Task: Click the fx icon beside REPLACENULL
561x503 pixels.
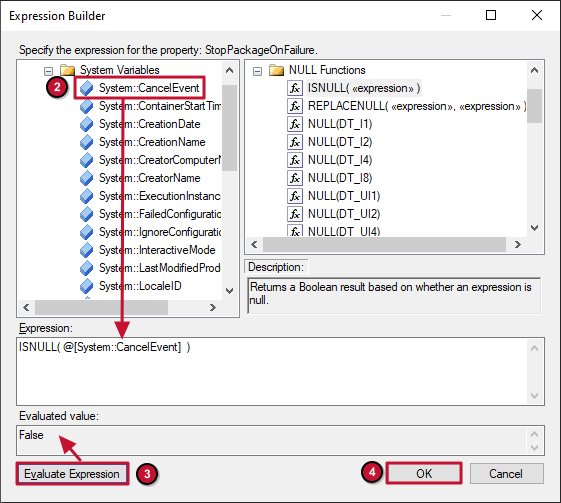Action: (x=295, y=106)
